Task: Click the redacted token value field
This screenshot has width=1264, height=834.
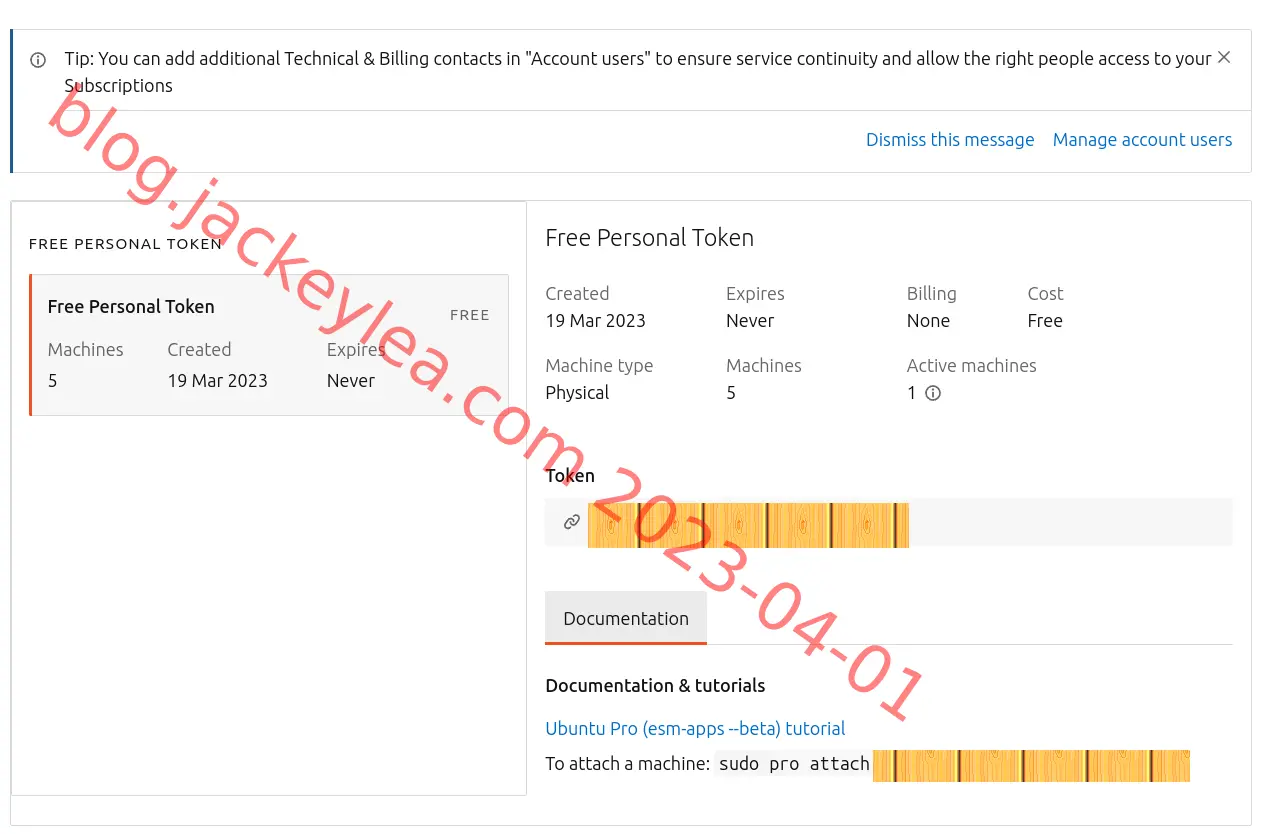Action: 749,525
